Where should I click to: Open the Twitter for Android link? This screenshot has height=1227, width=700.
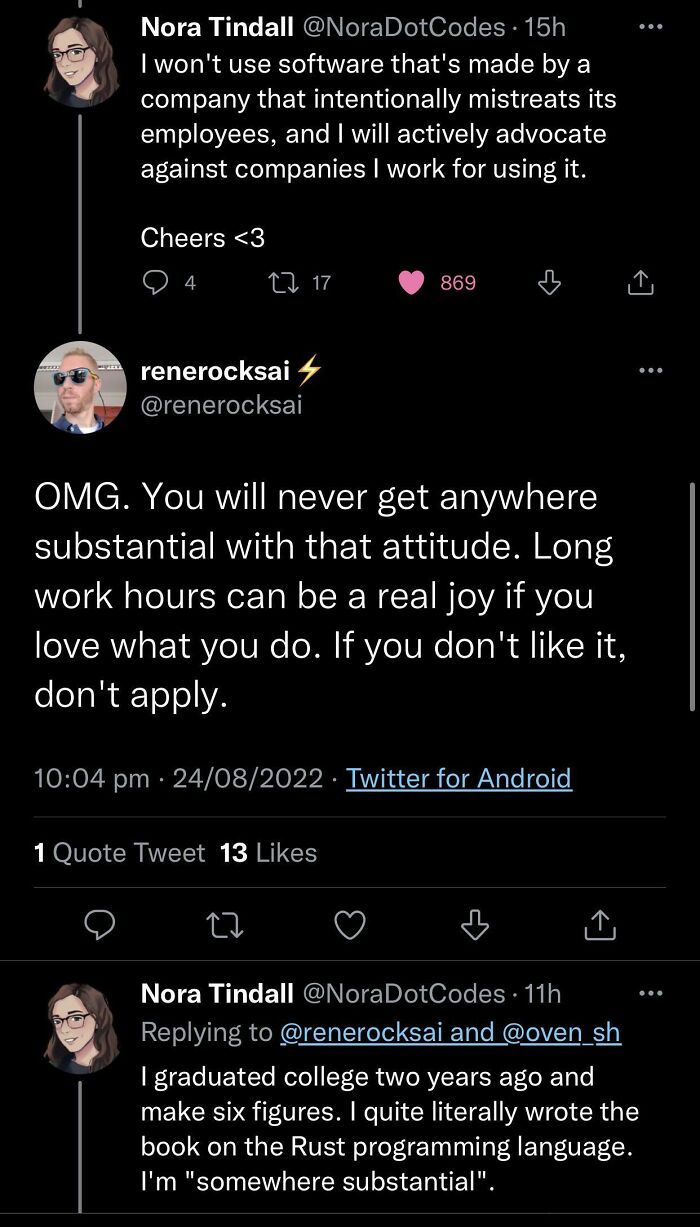pyautogui.click(x=459, y=778)
